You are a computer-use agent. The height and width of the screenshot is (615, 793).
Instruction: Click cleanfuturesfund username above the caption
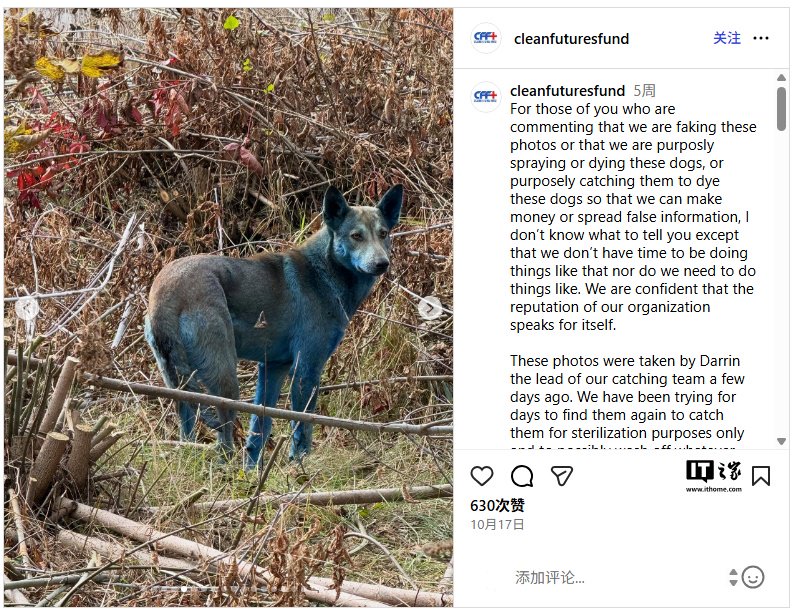tap(567, 91)
